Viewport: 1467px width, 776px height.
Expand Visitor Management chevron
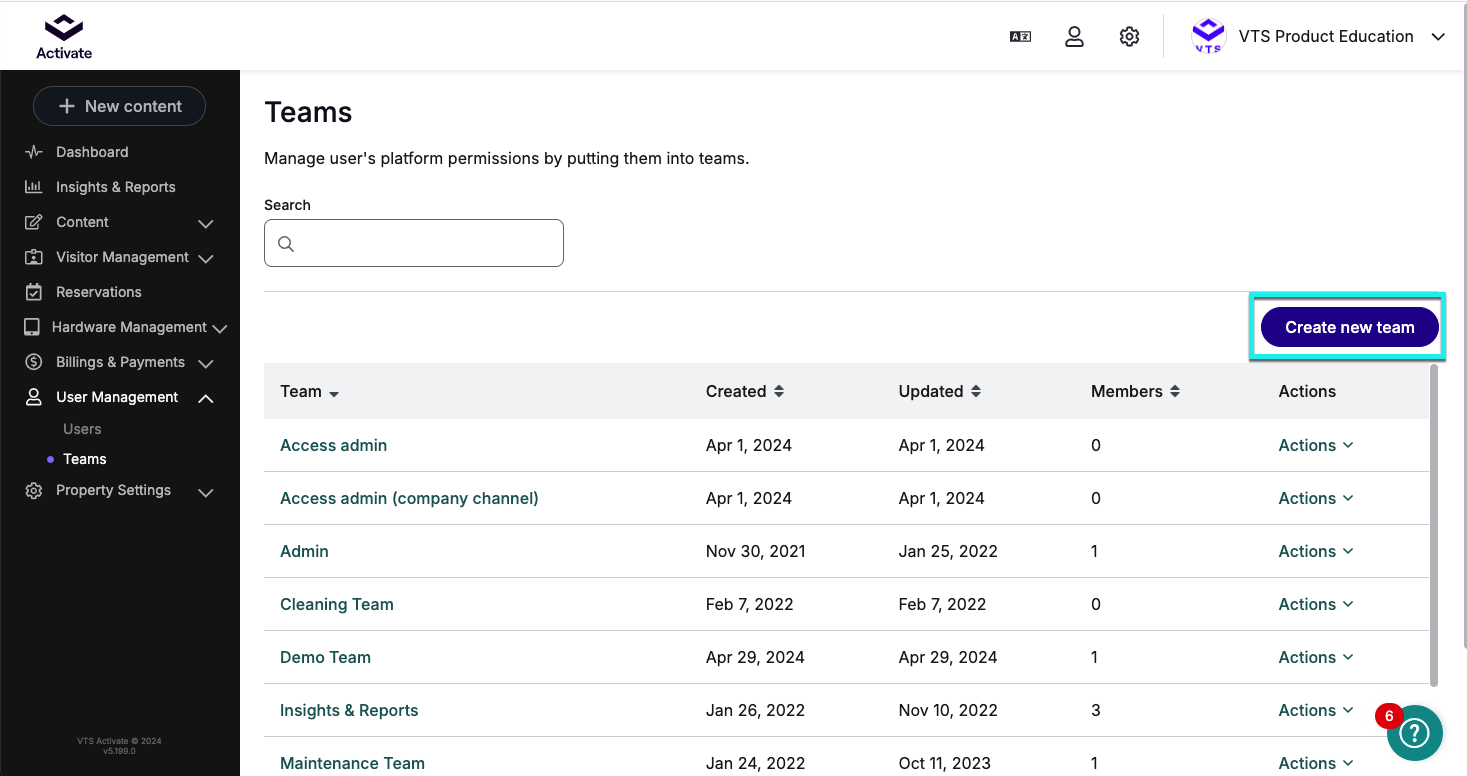(x=206, y=258)
